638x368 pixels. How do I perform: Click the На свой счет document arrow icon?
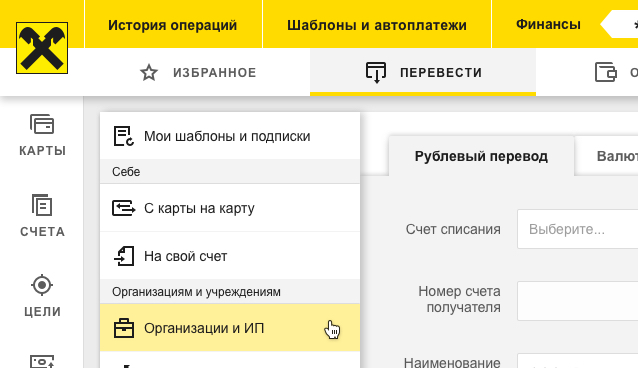pyautogui.click(x=124, y=256)
